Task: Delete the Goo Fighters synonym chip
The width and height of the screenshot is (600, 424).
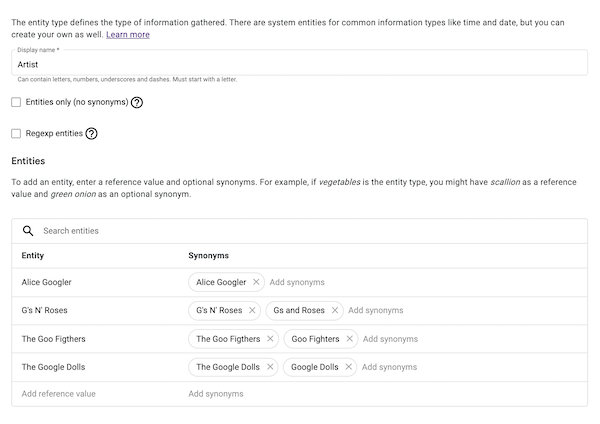Action: coord(349,339)
